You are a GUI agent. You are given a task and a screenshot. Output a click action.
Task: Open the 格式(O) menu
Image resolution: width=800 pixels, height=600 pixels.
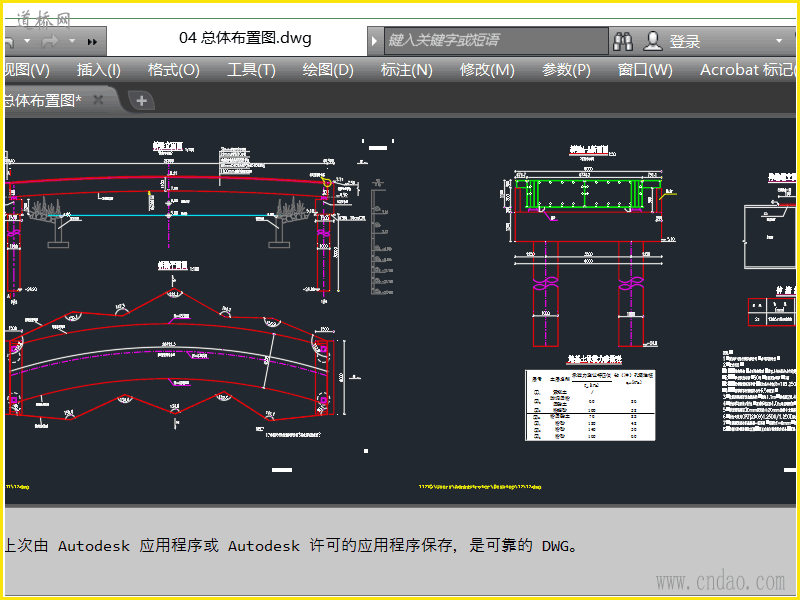(x=173, y=70)
